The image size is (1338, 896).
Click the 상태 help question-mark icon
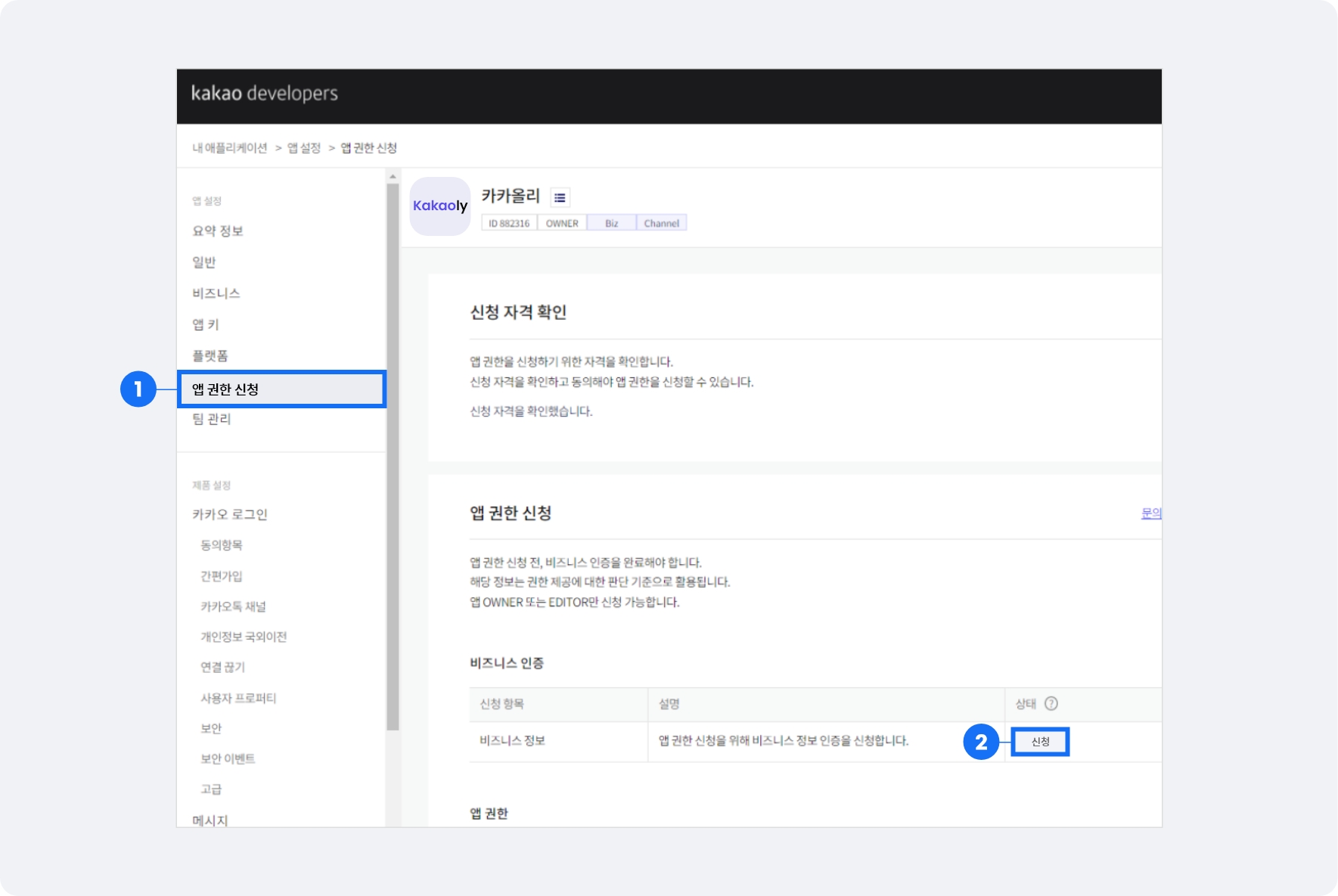(1051, 704)
